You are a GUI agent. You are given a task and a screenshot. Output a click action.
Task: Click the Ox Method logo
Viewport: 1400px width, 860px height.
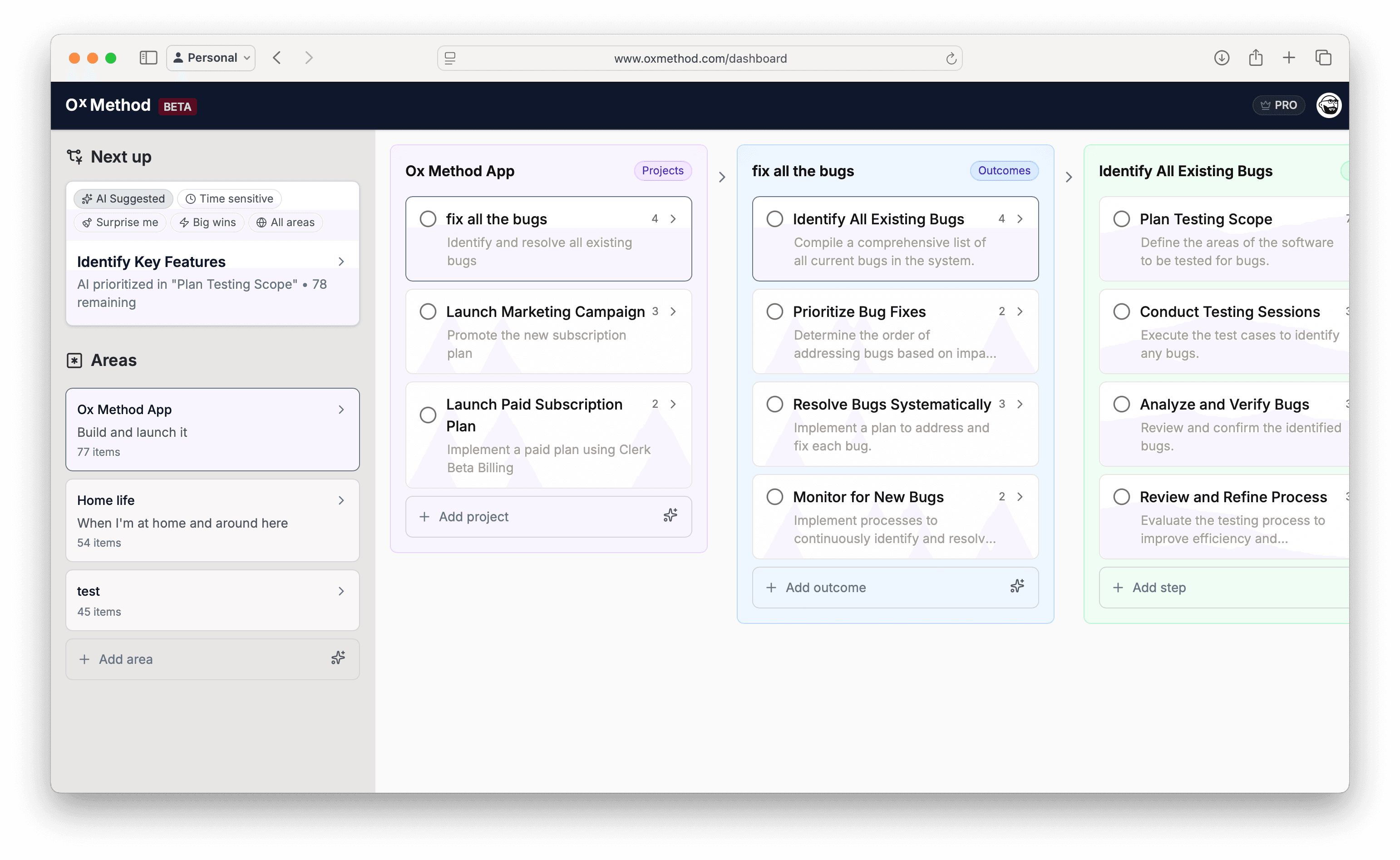pos(108,105)
